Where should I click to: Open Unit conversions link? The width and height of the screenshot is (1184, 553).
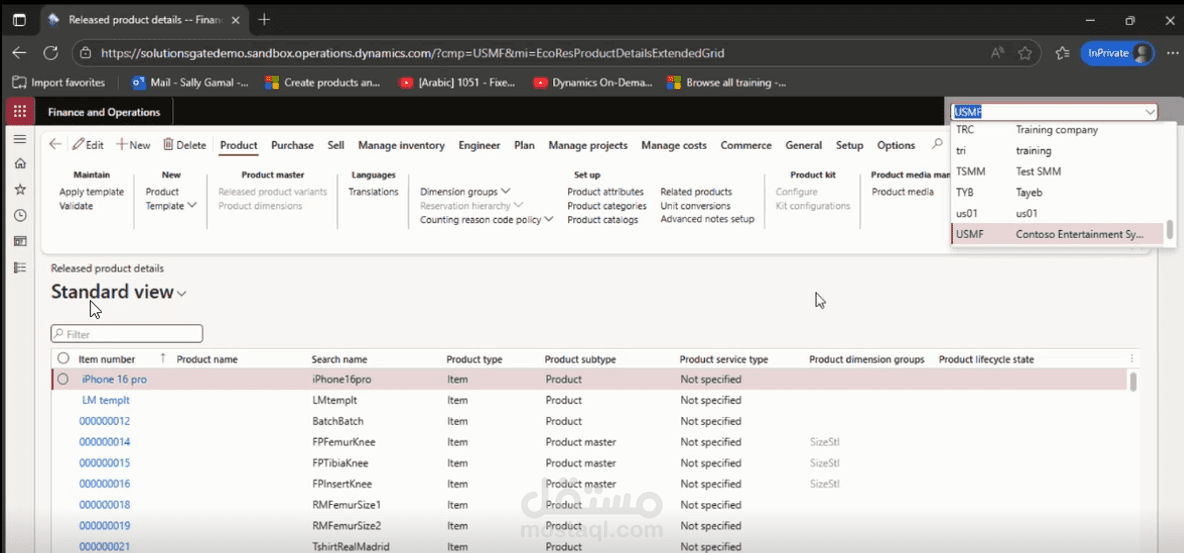[x=695, y=205]
